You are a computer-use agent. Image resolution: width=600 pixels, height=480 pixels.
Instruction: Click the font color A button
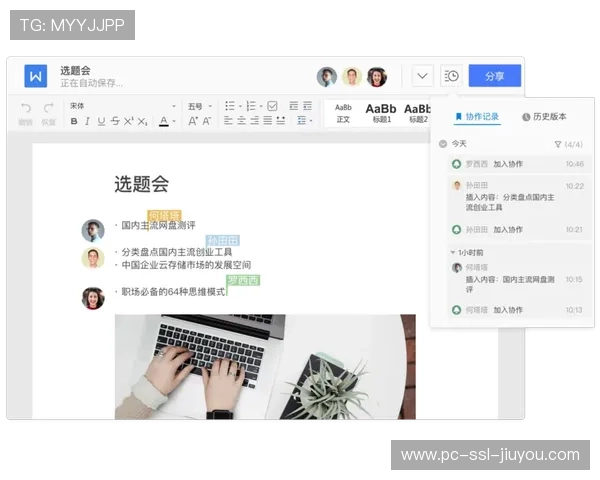pos(164,121)
